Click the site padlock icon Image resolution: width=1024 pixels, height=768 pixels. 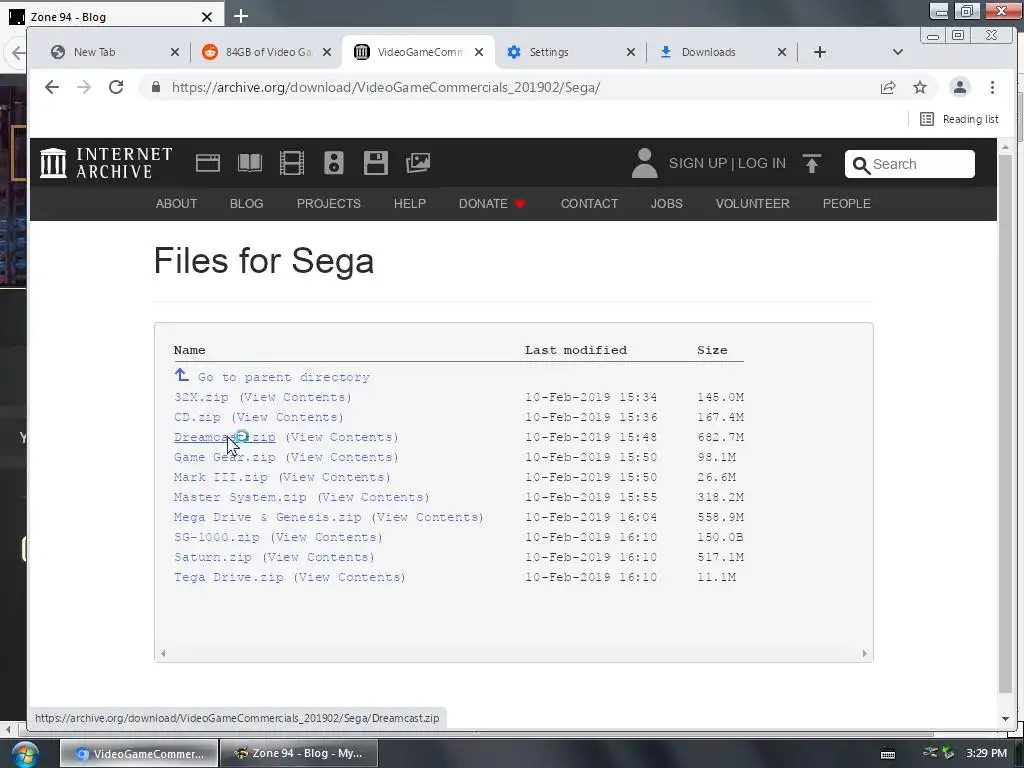pos(155,87)
